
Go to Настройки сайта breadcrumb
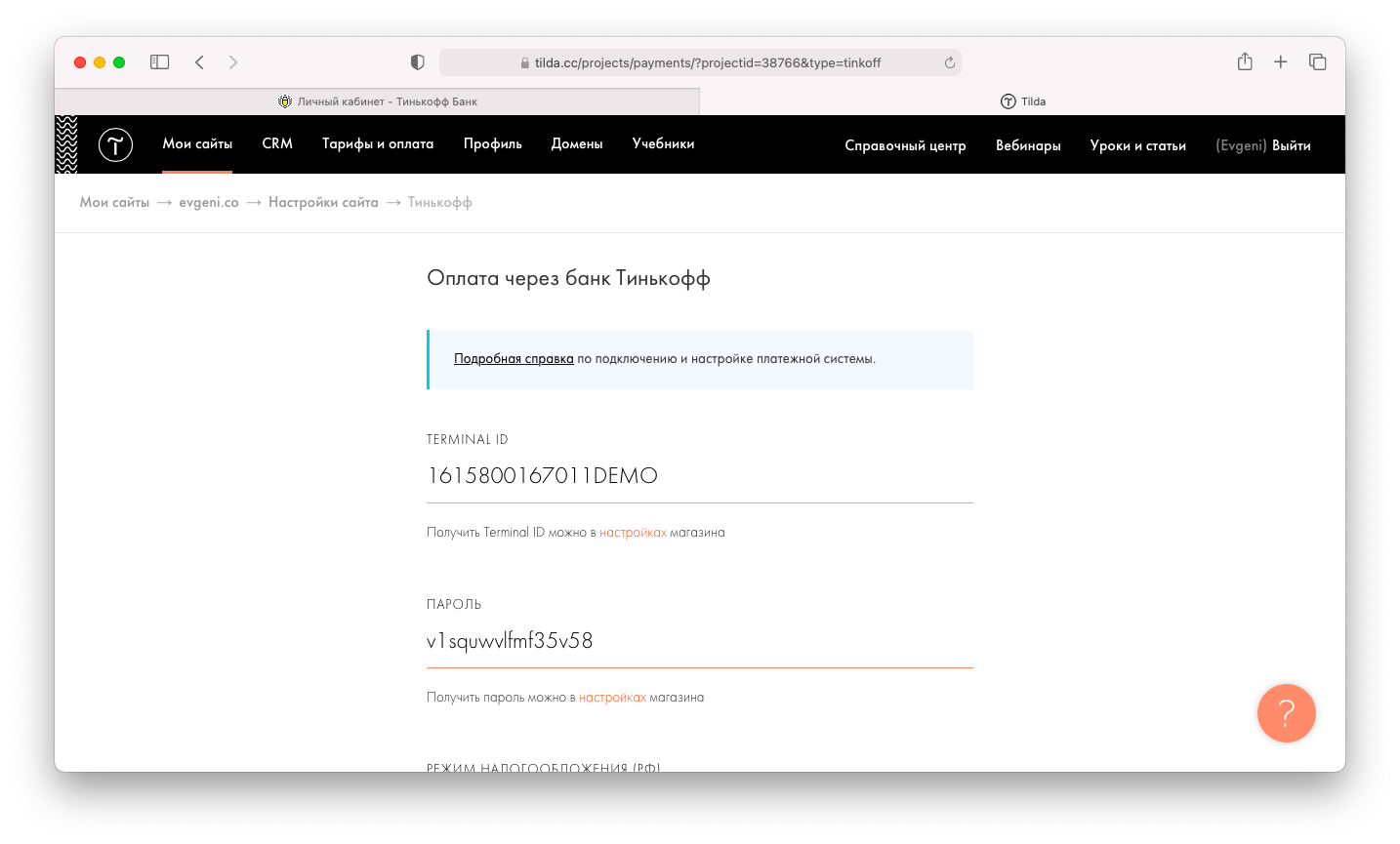click(x=323, y=202)
